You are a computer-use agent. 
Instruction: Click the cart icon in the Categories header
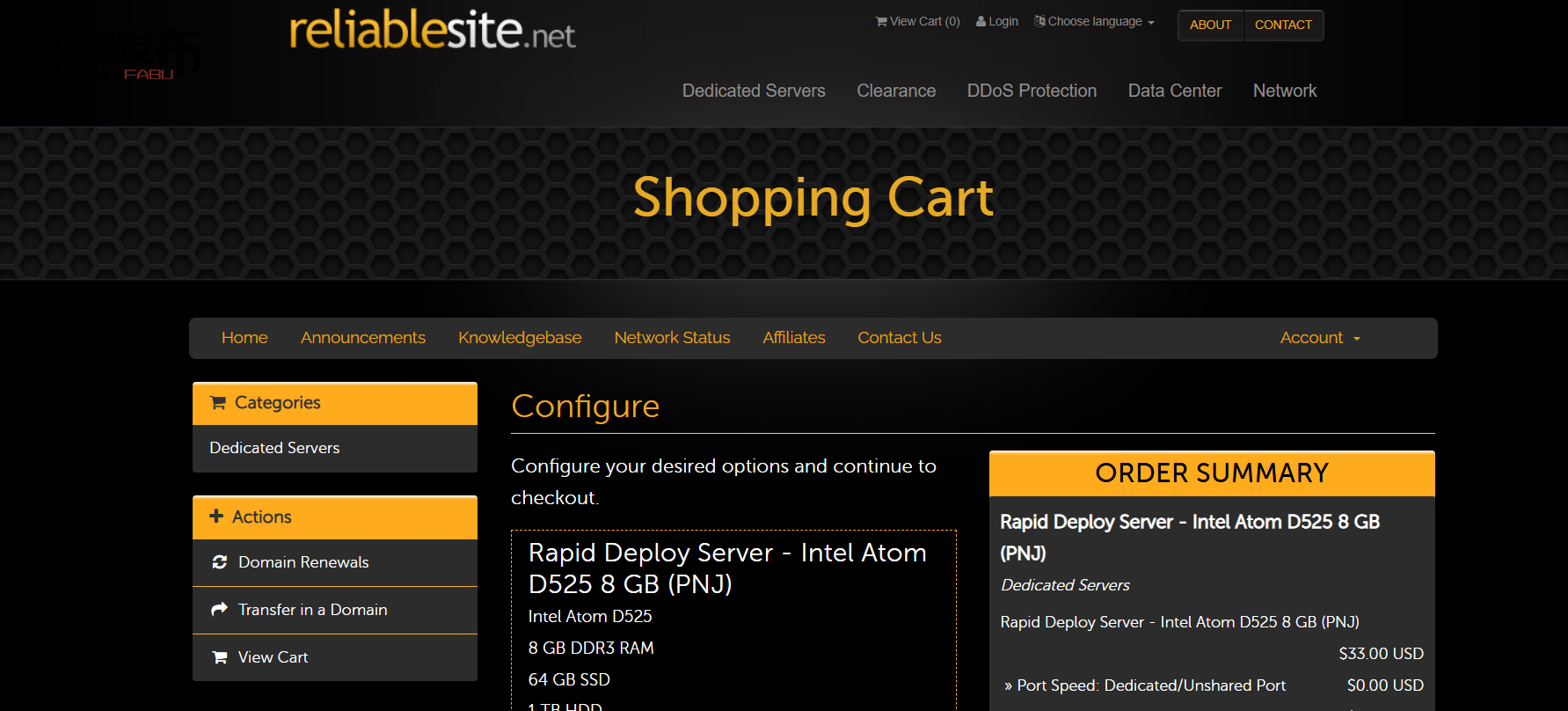click(x=218, y=403)
